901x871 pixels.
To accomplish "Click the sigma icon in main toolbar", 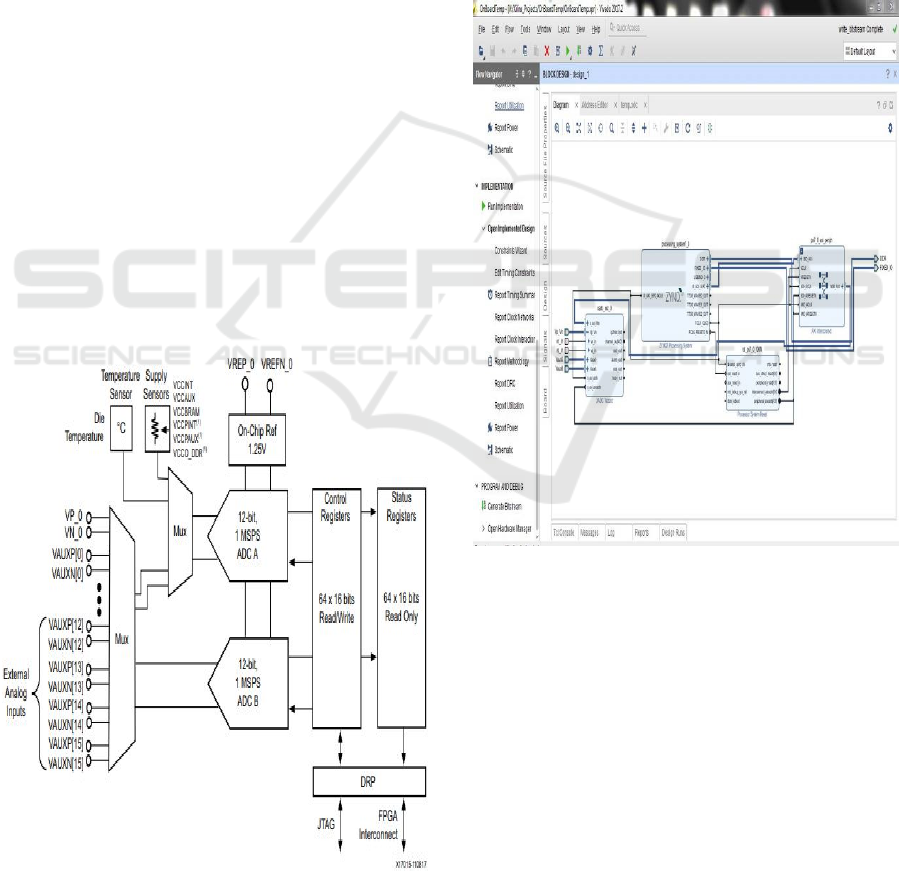I will coord(599,51).
